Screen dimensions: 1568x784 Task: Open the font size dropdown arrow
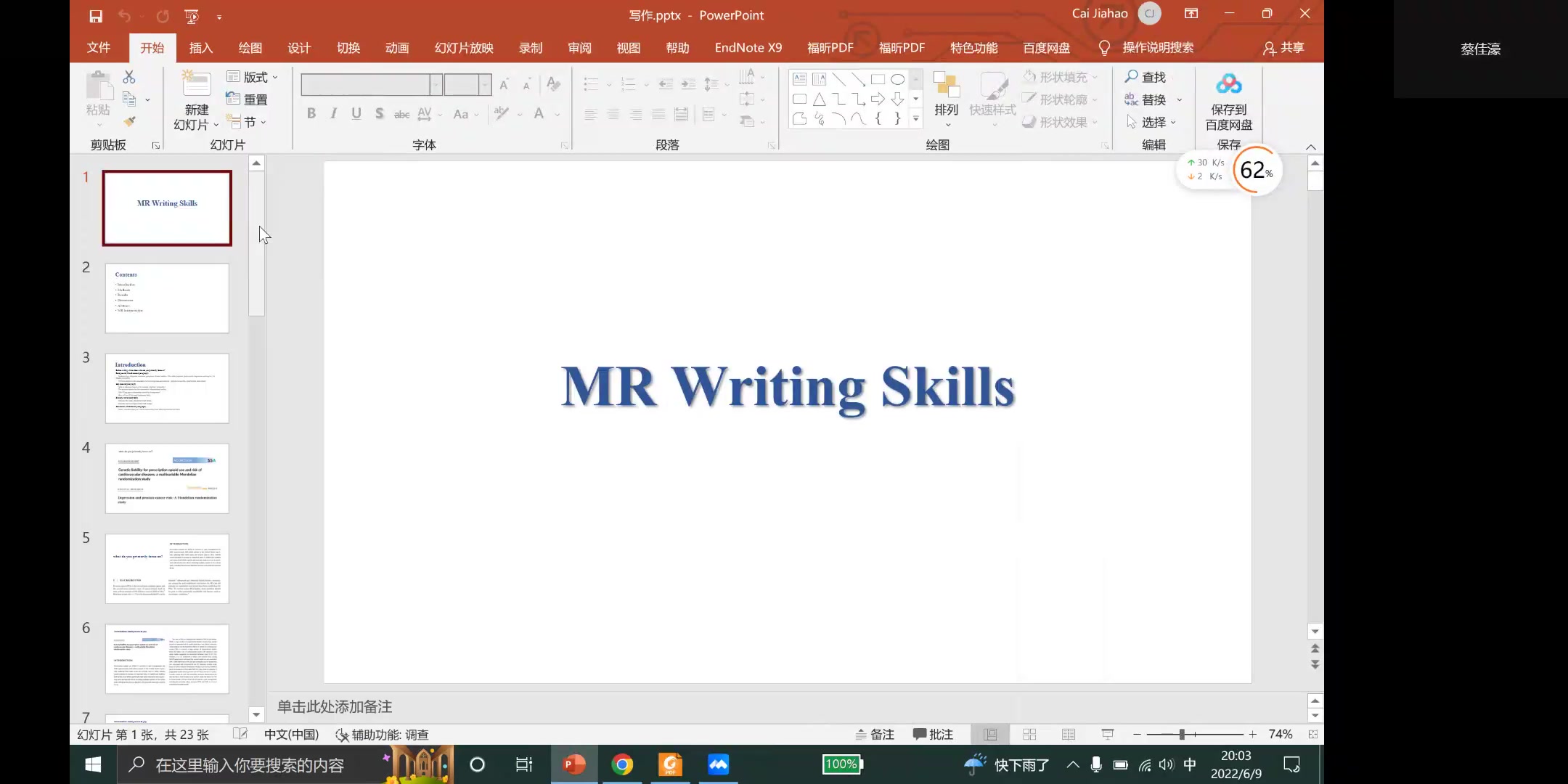485,84
